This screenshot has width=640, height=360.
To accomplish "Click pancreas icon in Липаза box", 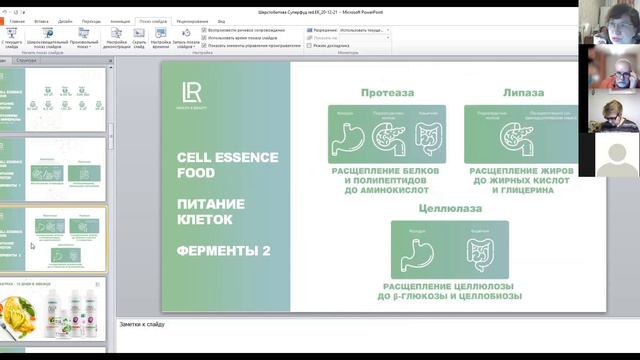I will click(x=517, y=139).
